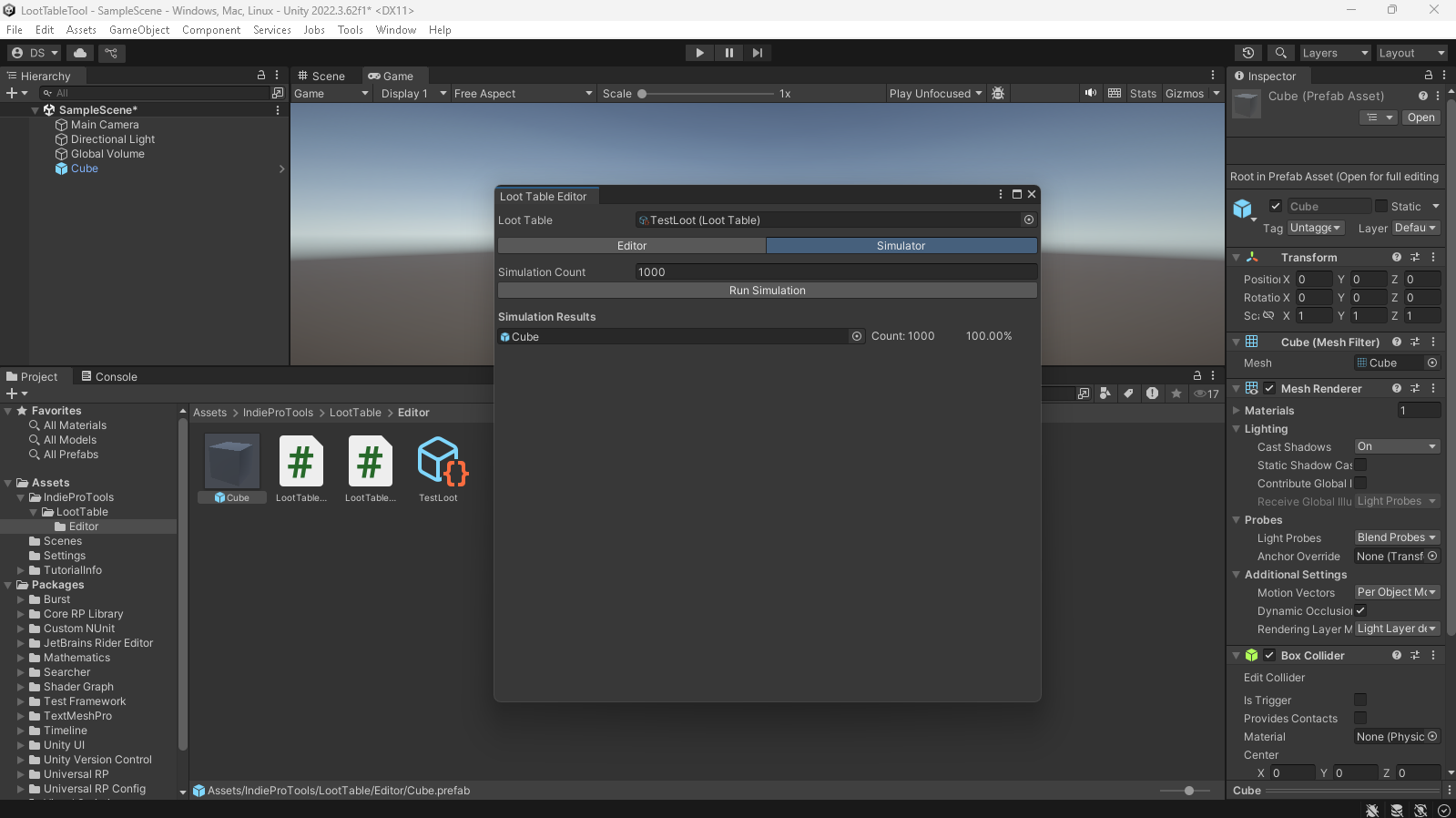Switch to the Scene tab
This screenshot has height=818, width=1456.
(322, 76)
